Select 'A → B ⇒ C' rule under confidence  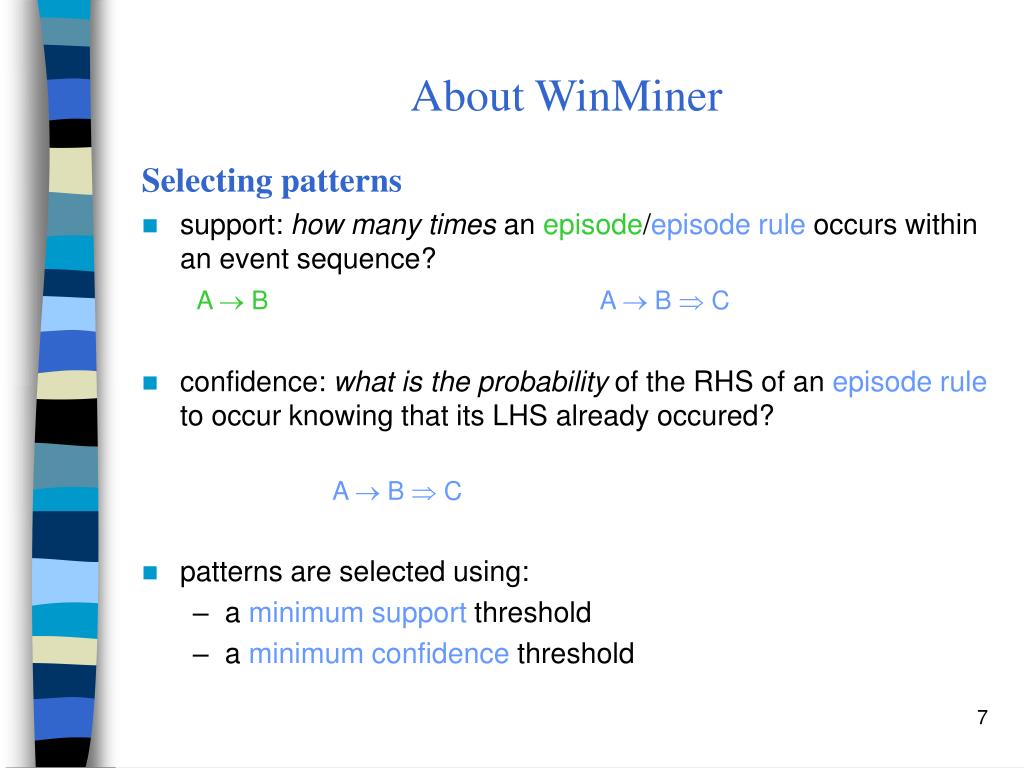397,491
